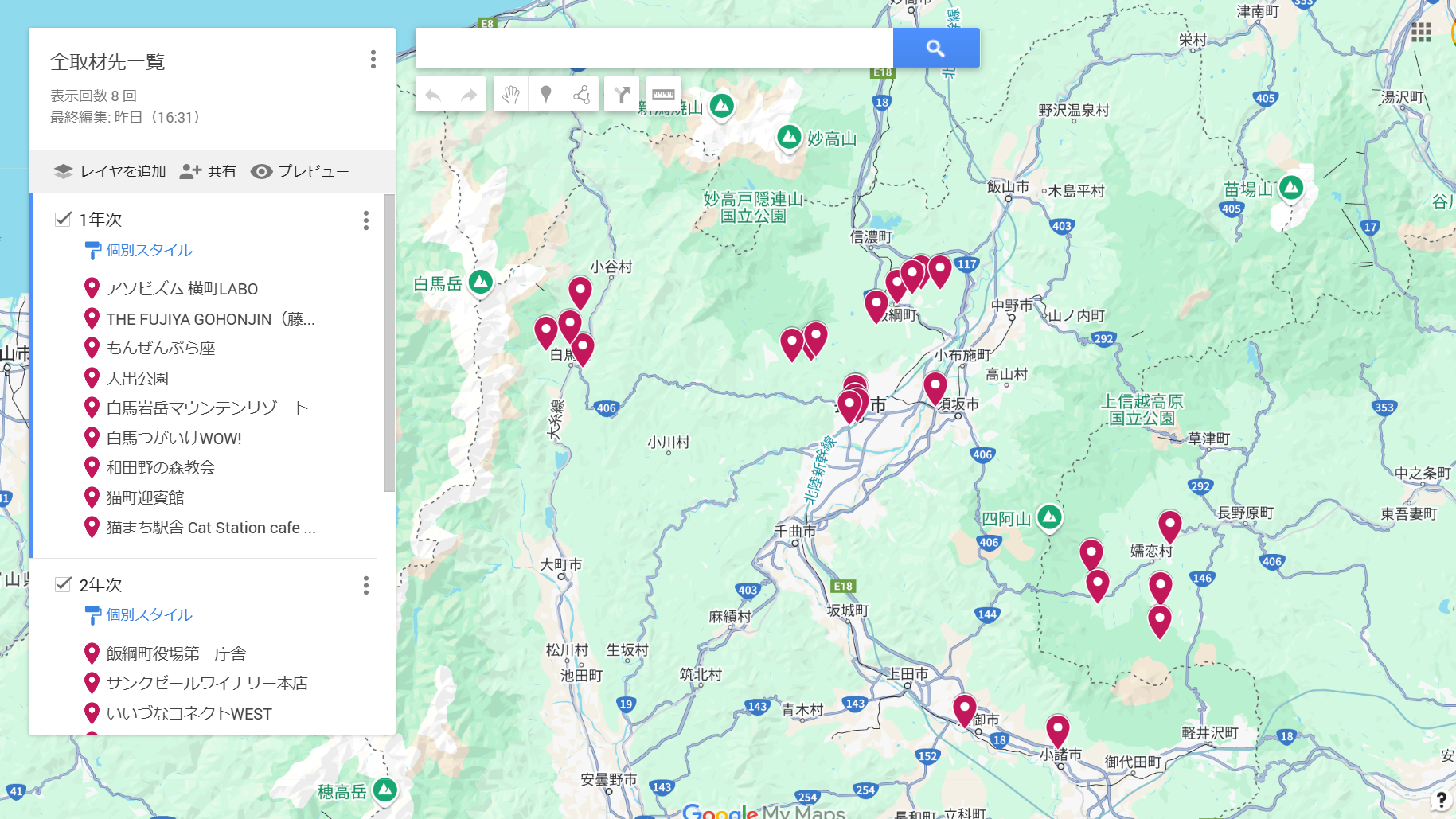Click the marker pin near 小谷村
Viewport: 1456px width, 819px height.
click(580, 292)
